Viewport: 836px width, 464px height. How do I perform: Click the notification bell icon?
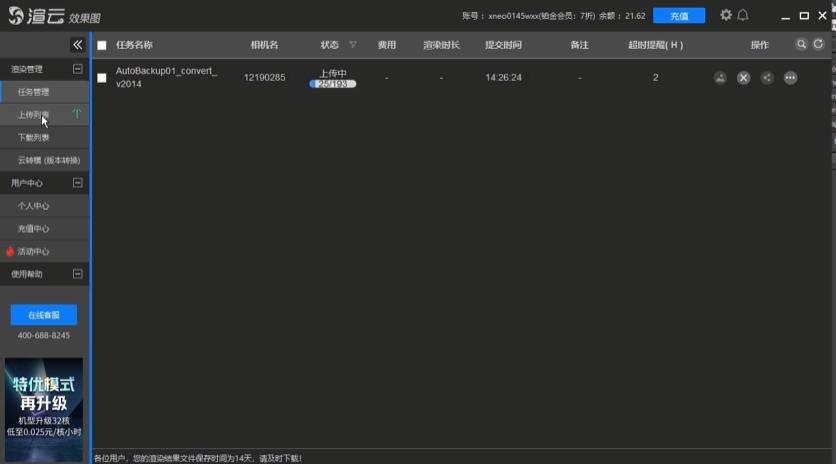point(743,15)
